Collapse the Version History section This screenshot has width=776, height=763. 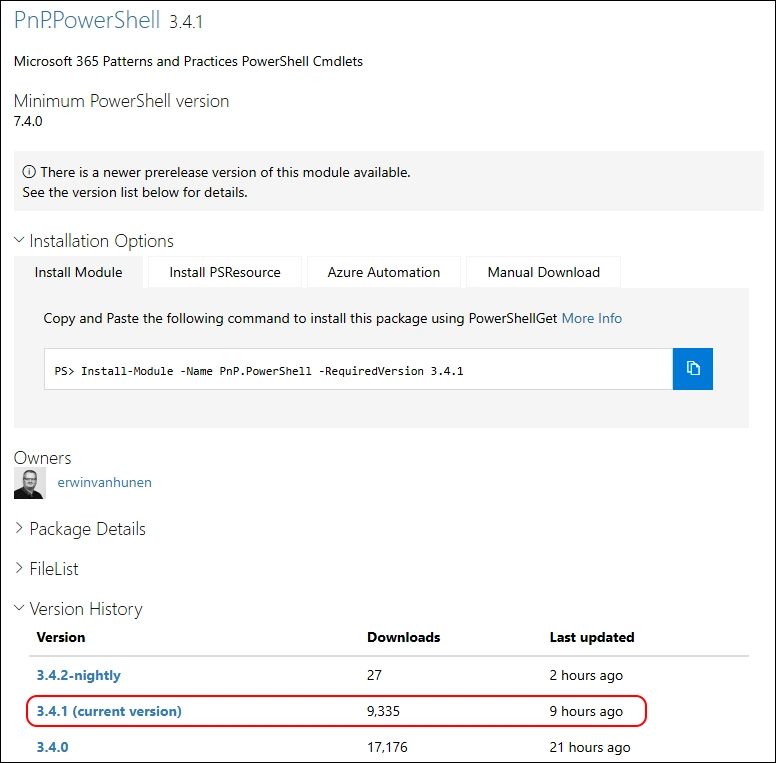tap(78, 609)
